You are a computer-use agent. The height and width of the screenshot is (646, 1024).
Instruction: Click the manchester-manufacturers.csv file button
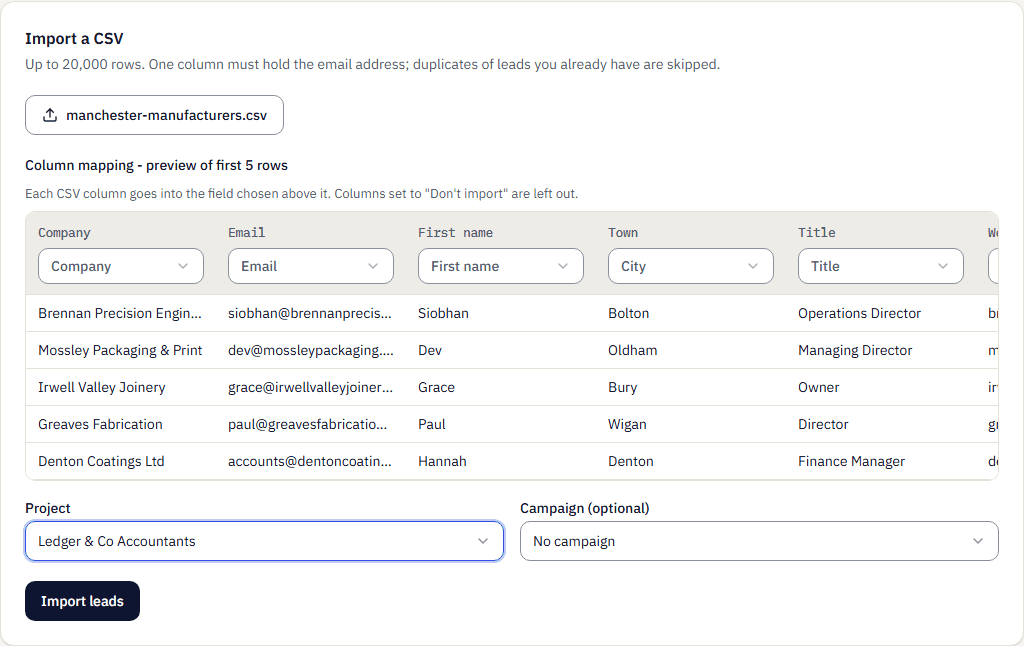tap(154, 115)
